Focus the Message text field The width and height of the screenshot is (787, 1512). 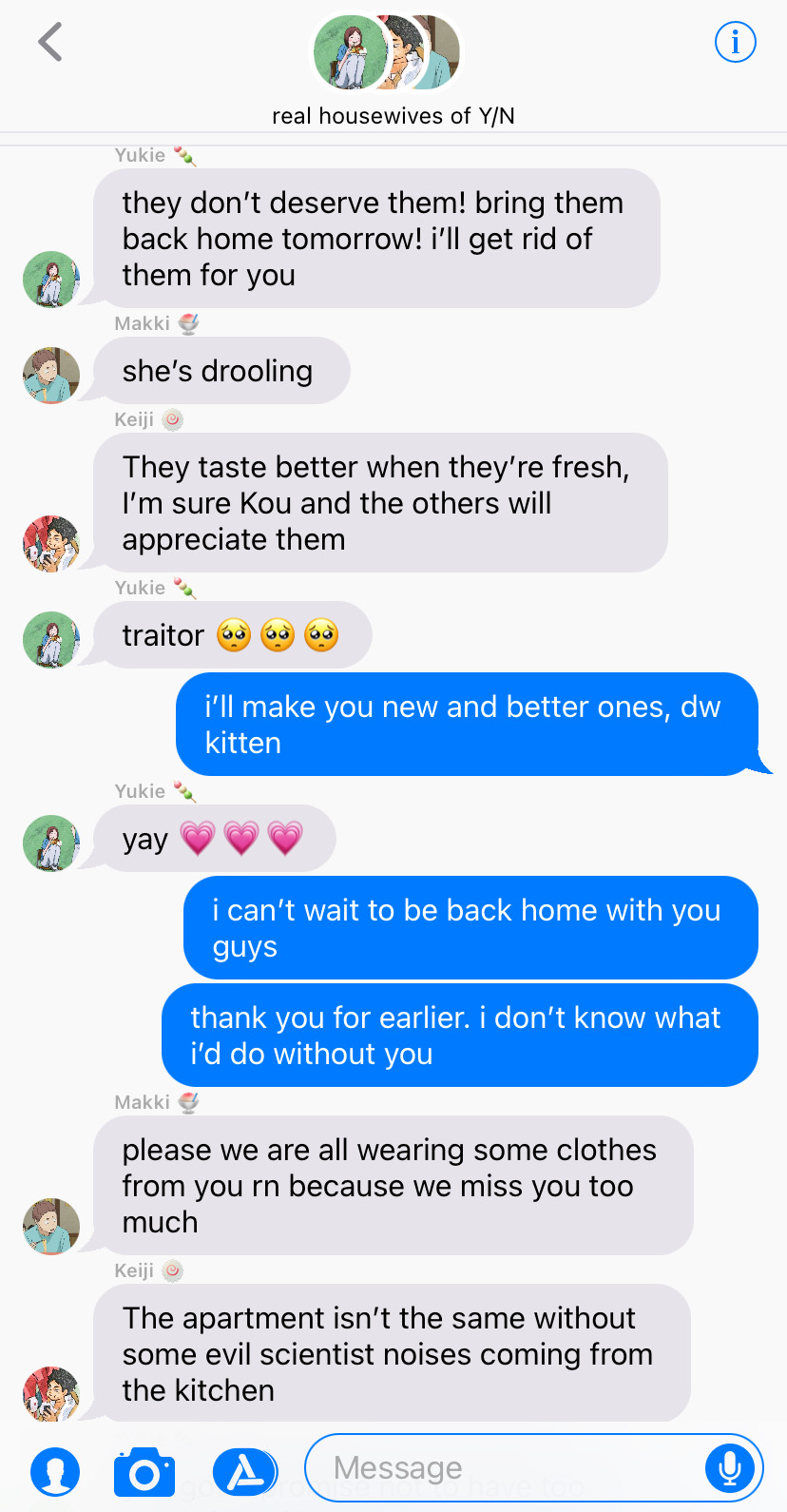point(534,1468)
